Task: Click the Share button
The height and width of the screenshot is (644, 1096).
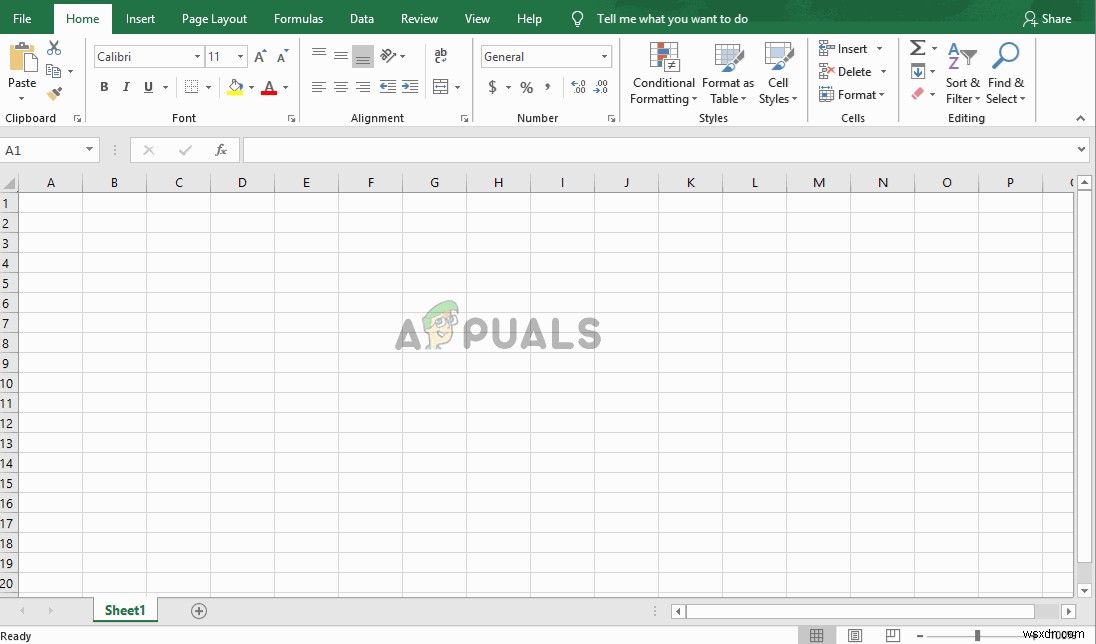Action: pyautogui.click(x=1047, y=19)
